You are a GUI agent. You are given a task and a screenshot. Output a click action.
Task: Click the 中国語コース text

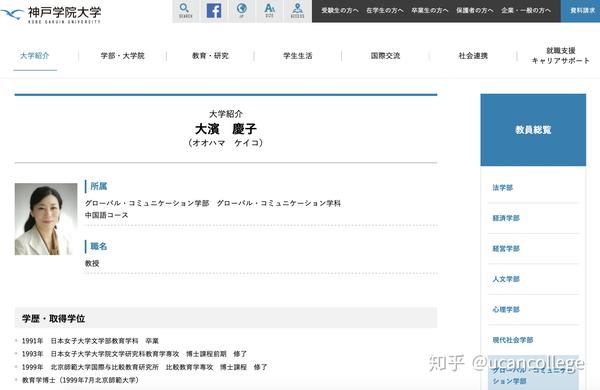[106, 215]
